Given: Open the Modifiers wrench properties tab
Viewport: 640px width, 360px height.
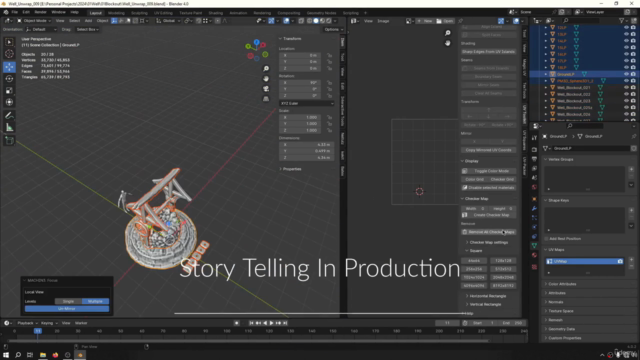Looking at the screenshot, I should (x=534, y=209).
